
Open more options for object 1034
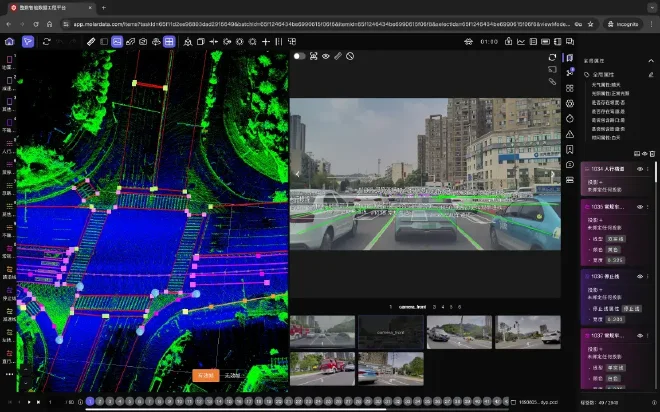(650, 169)
